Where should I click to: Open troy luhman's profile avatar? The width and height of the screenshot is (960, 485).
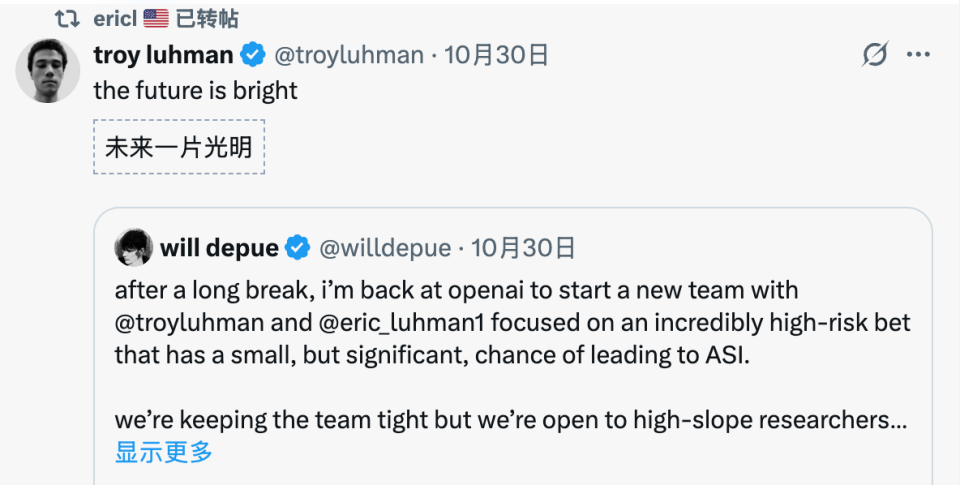[49, 72]
